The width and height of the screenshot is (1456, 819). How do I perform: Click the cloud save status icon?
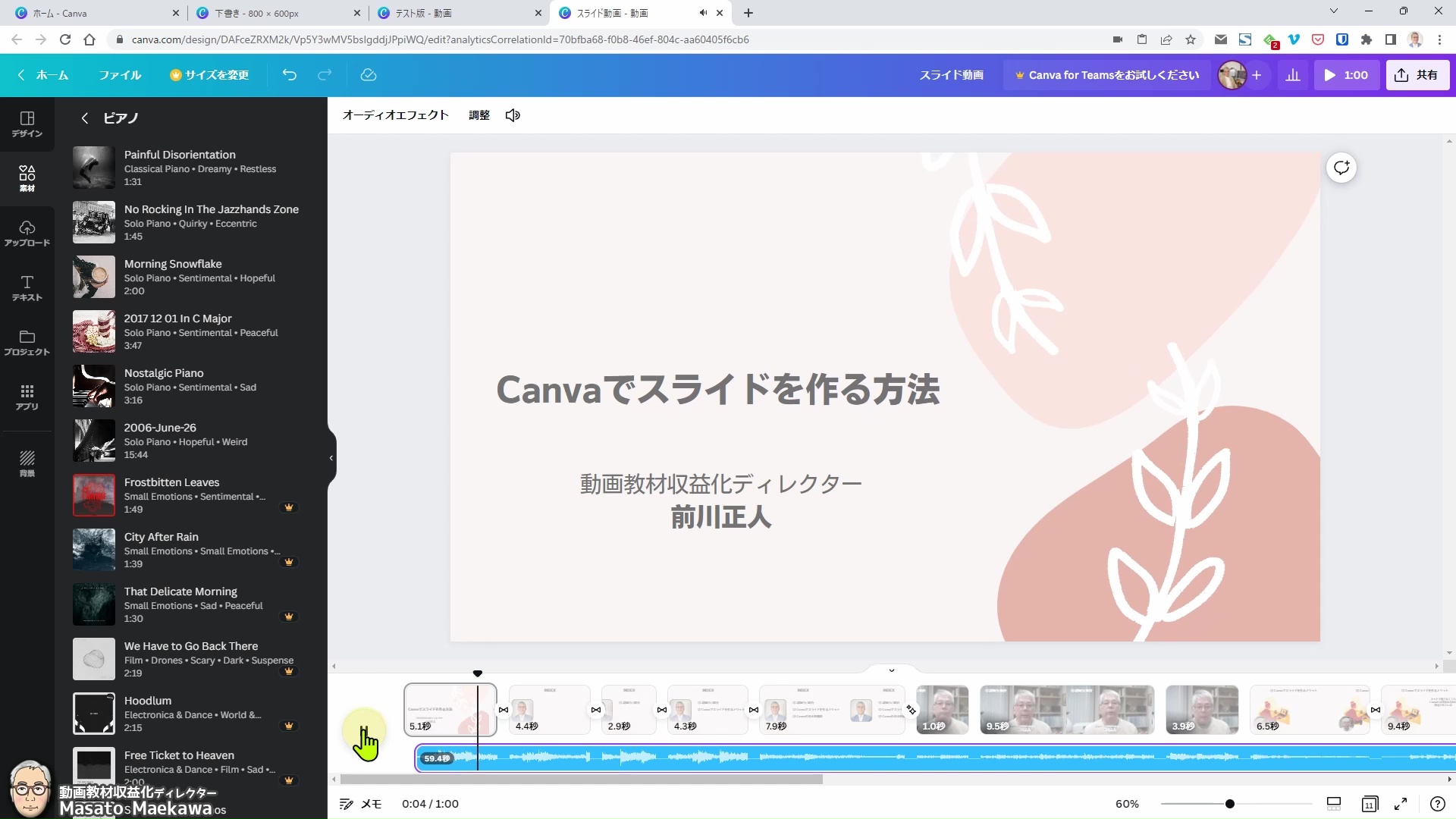(369, 75)
